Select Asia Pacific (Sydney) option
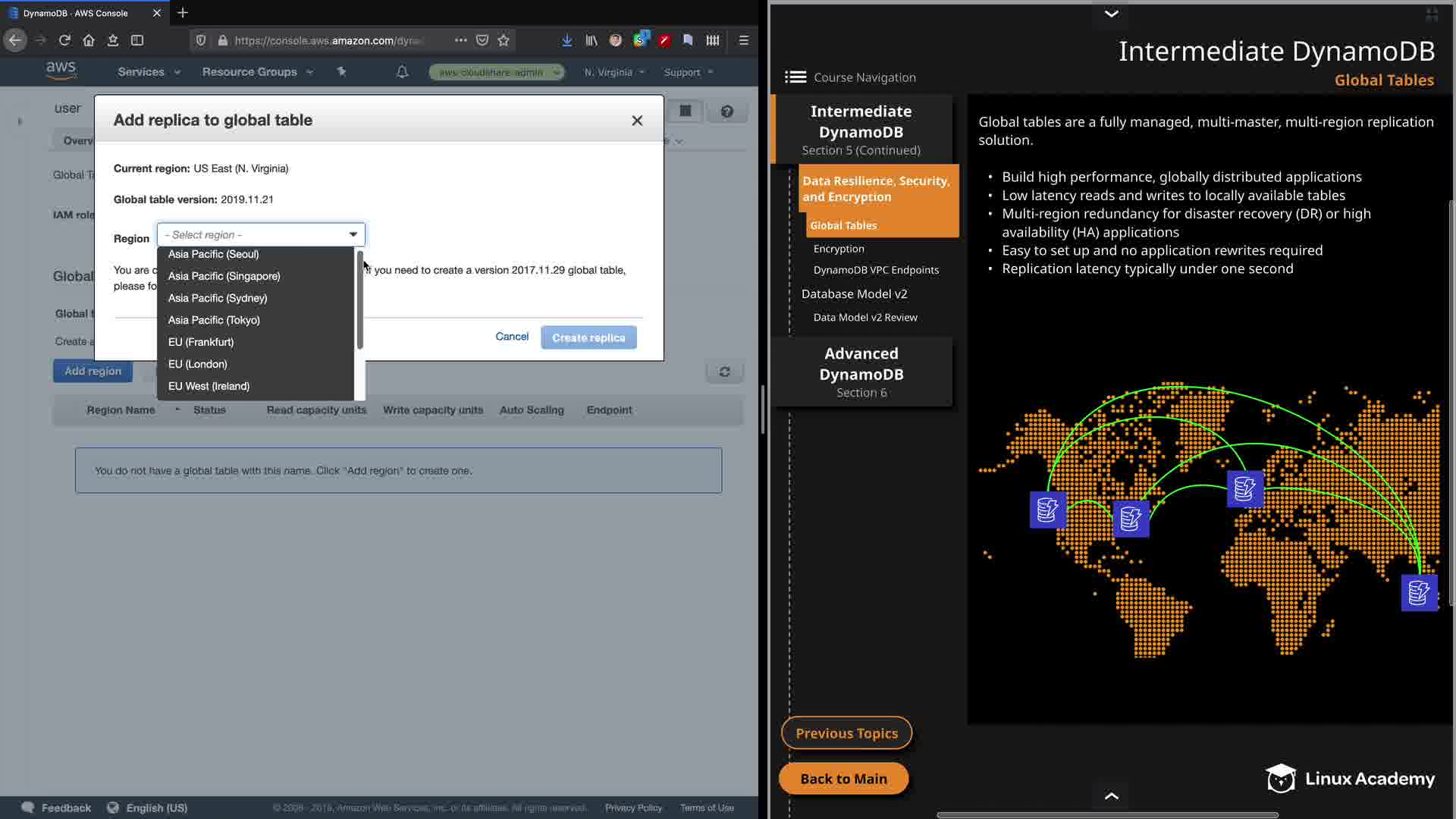The image size is (1456, 819). (x=218, y=298)
